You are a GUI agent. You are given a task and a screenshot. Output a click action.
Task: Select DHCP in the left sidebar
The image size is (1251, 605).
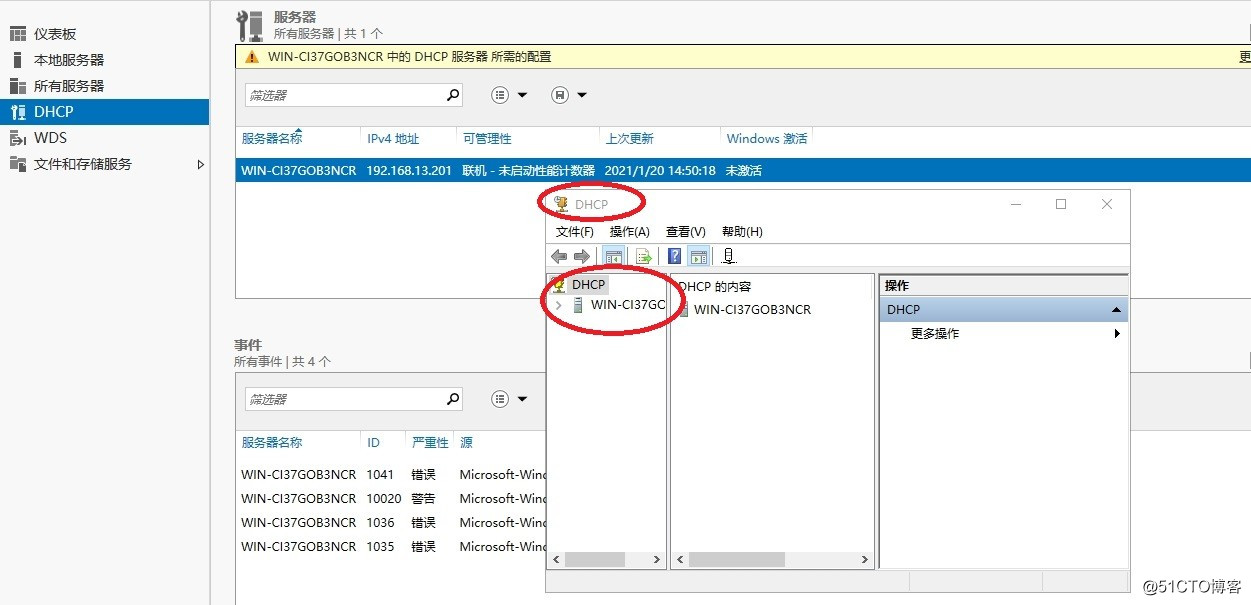click(104, 112)
